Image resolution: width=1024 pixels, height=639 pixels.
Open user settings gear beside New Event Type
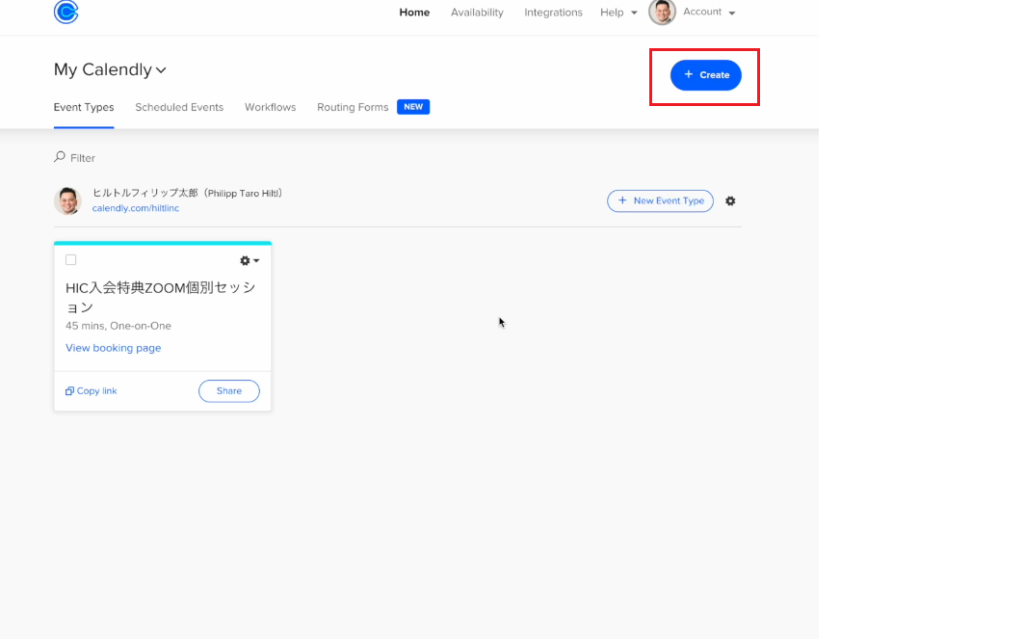(x=730, y=201)
